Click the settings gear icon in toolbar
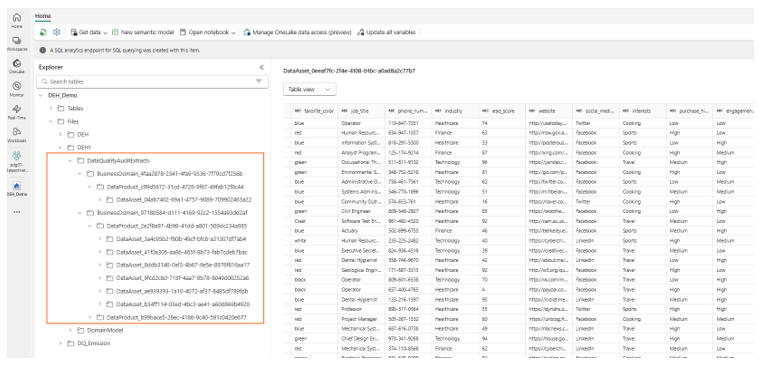The height and width of the screenshot is (375, 759). [57, 32]
